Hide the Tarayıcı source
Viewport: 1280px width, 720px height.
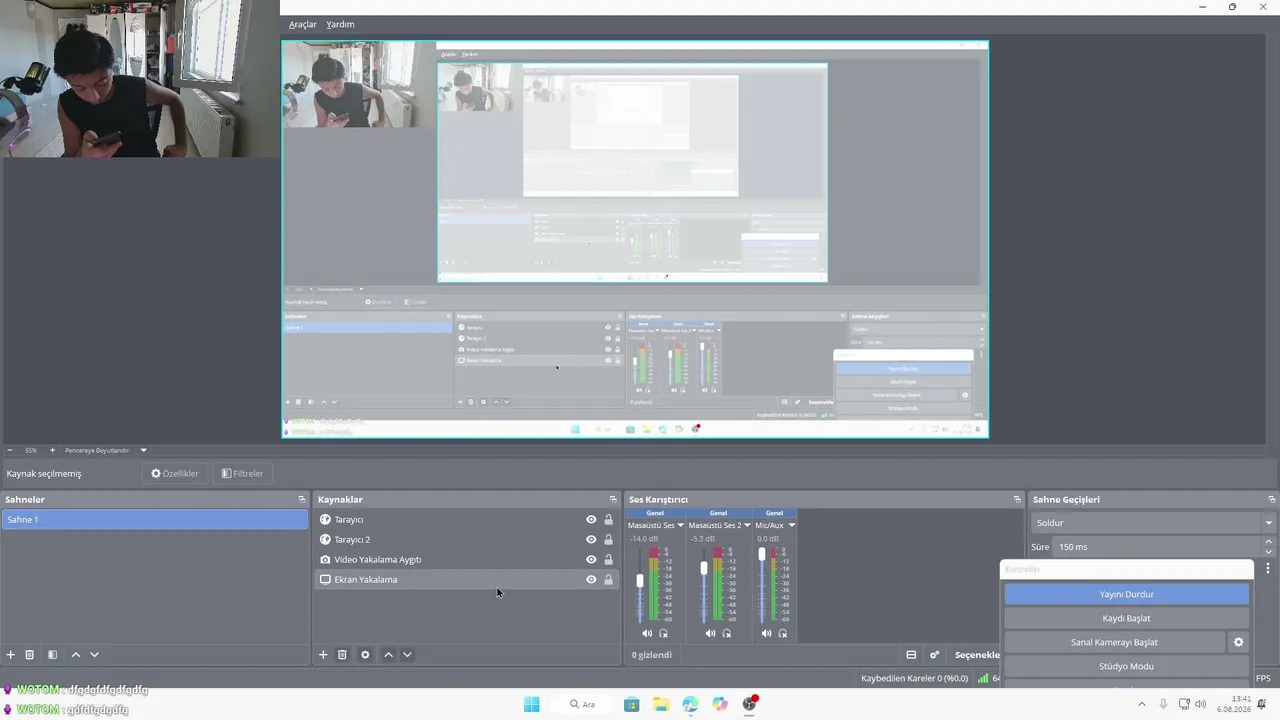click(591, 520)
